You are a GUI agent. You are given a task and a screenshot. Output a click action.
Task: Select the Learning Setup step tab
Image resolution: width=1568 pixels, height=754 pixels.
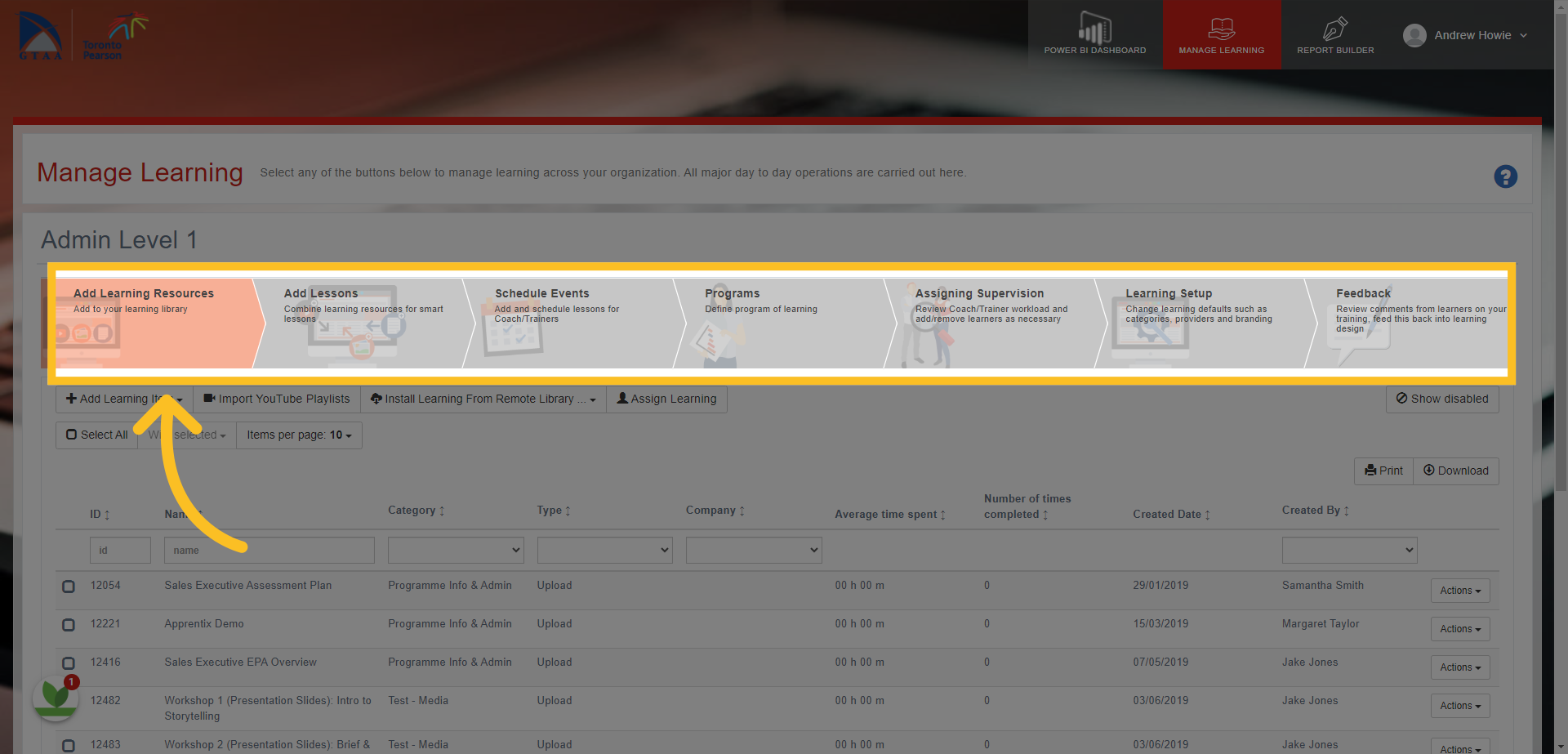pos(1205,323)
